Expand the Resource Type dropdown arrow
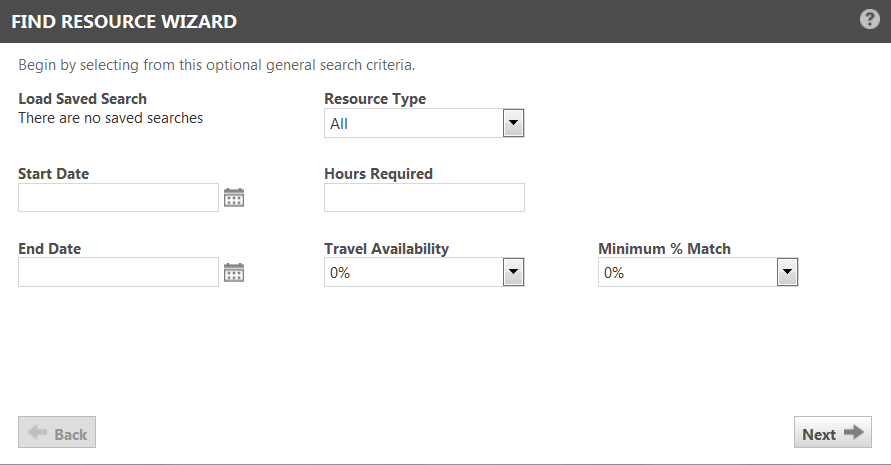 point(513,123)
